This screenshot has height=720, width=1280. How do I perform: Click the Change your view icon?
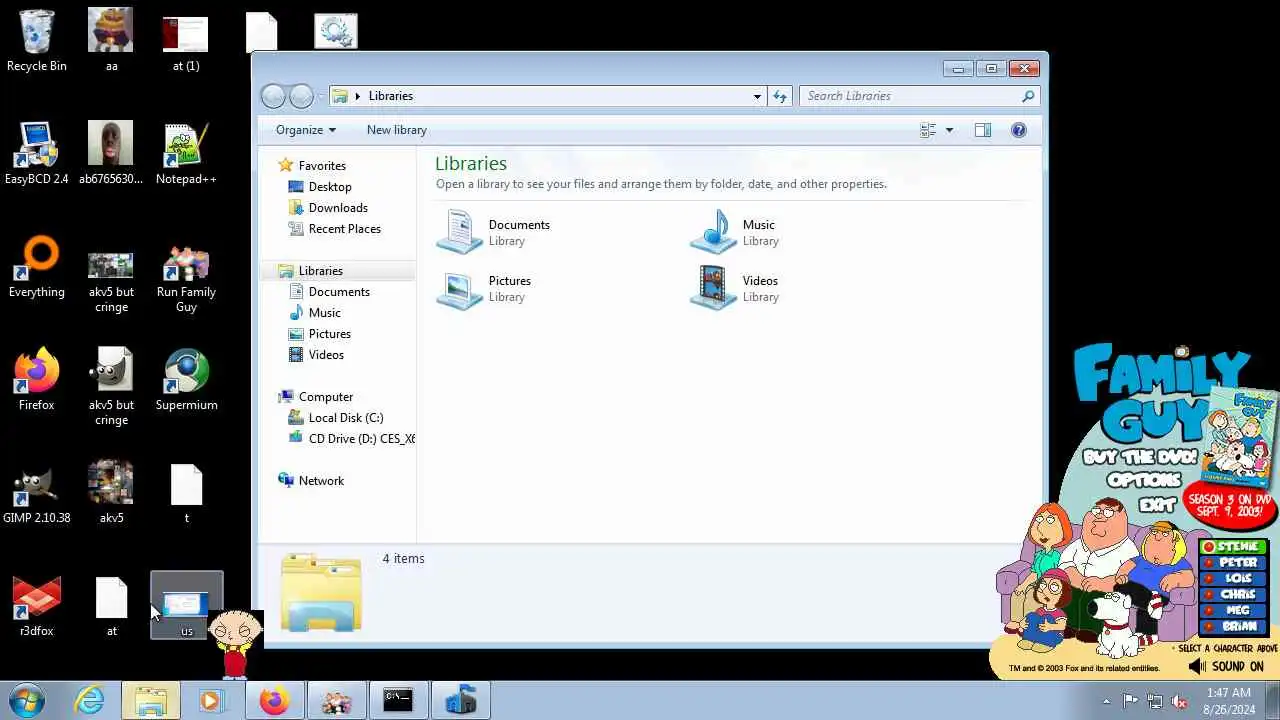[x=928, y=130]
